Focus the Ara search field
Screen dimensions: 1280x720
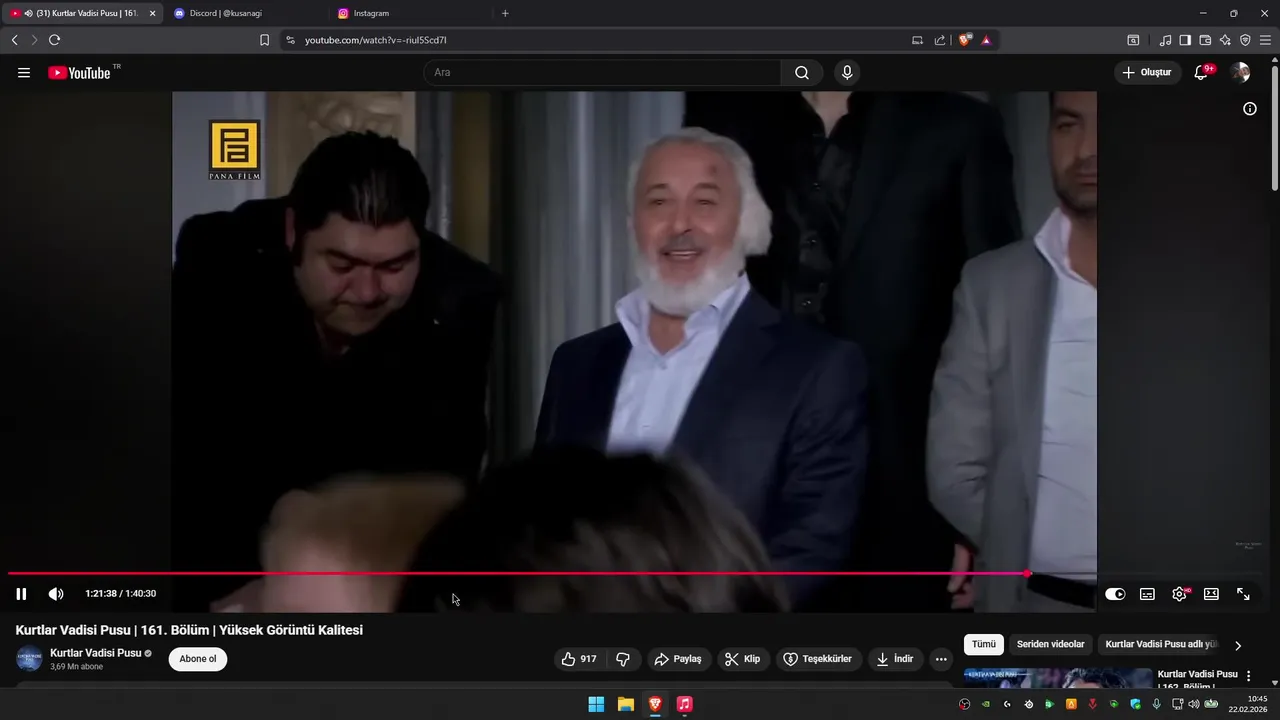[x=602, y=72]
